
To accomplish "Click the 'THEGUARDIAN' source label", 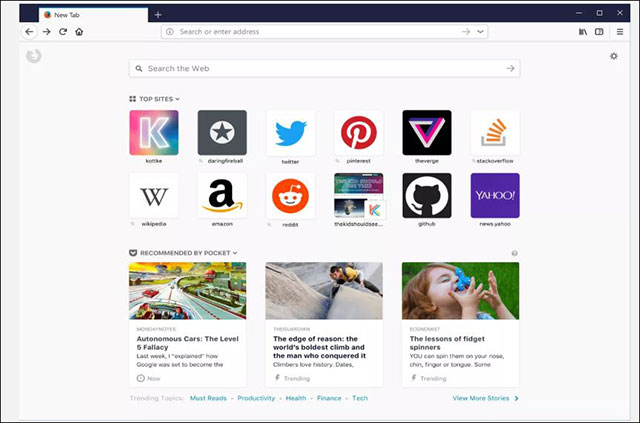I will 291,329.
